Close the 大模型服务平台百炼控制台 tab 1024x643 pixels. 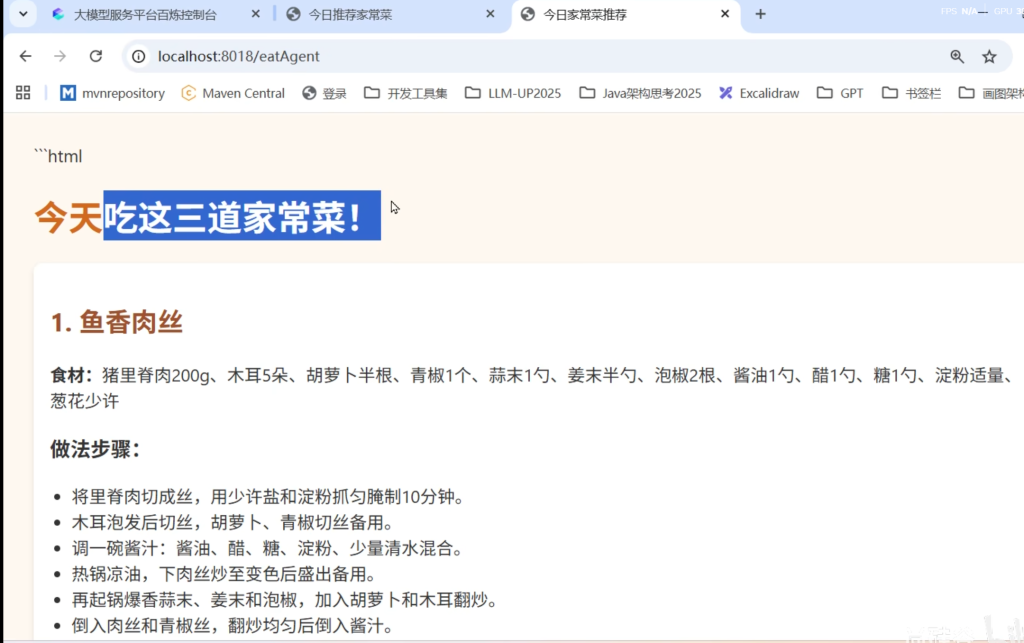click(257, 14)
